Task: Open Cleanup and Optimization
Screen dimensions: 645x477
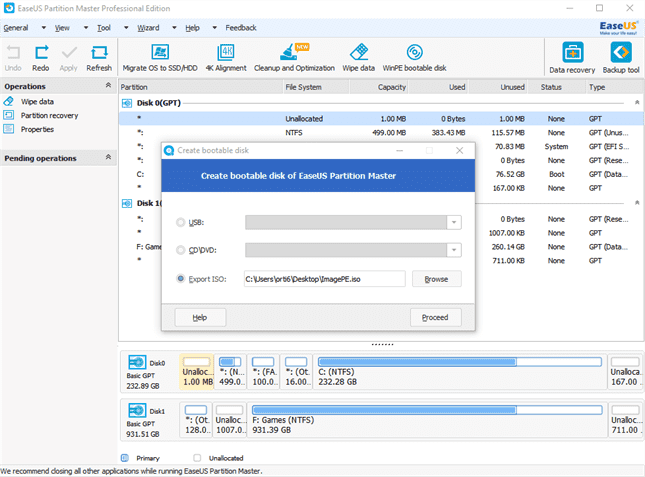Action: 294,58
